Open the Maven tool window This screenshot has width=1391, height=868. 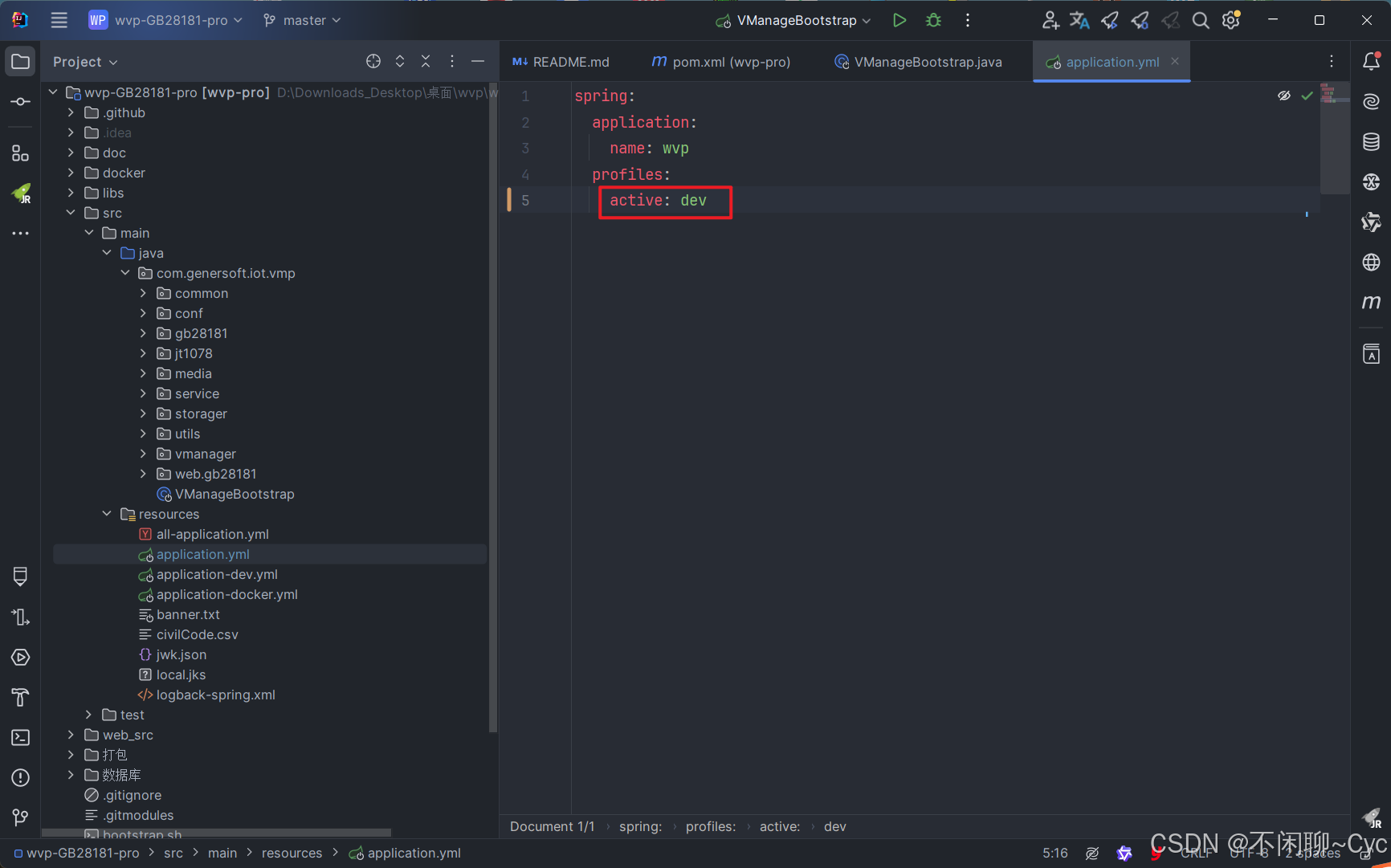[1371, 302]
